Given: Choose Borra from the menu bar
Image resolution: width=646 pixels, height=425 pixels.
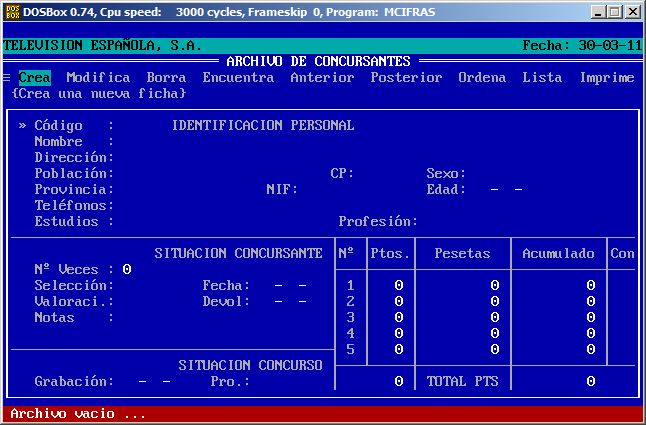Looking at the screenshot, I should click(x=166, y=78).
